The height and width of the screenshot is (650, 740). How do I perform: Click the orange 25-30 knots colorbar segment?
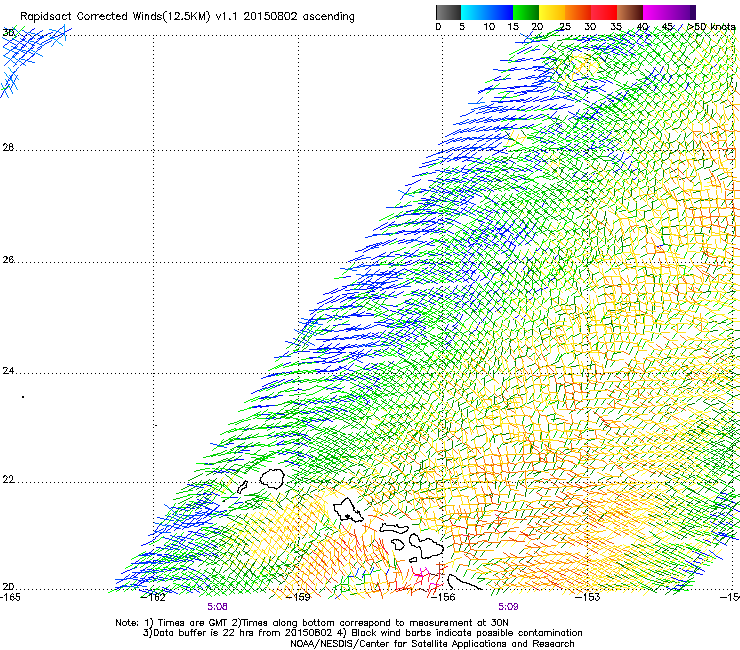click(x=578, y=12)
